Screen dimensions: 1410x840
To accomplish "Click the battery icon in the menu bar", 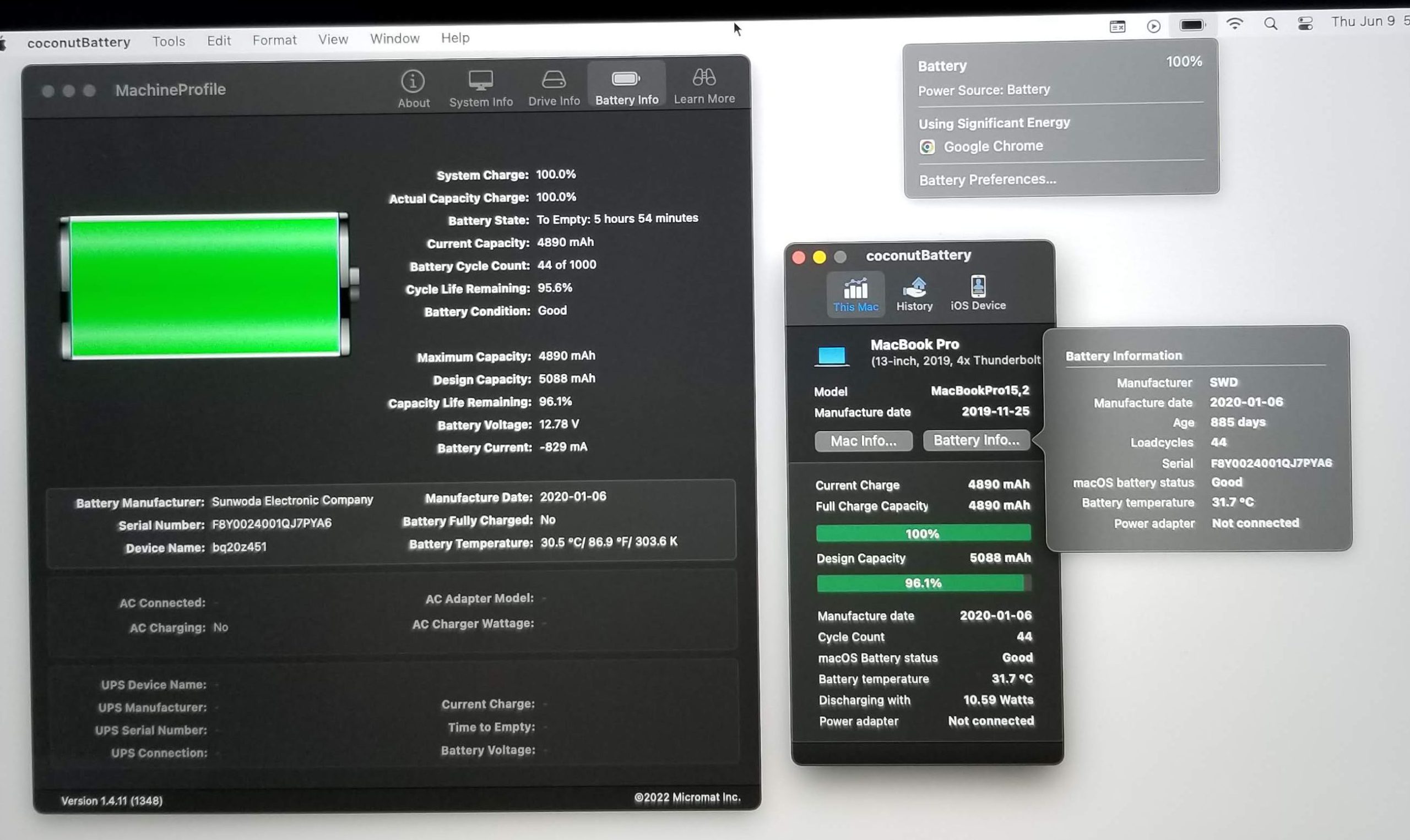I will [x=1192, y=25].
